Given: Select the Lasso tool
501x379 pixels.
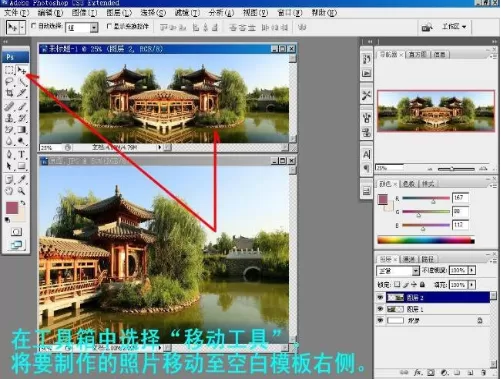Looking at the screenshot, I should pos(9,82).
